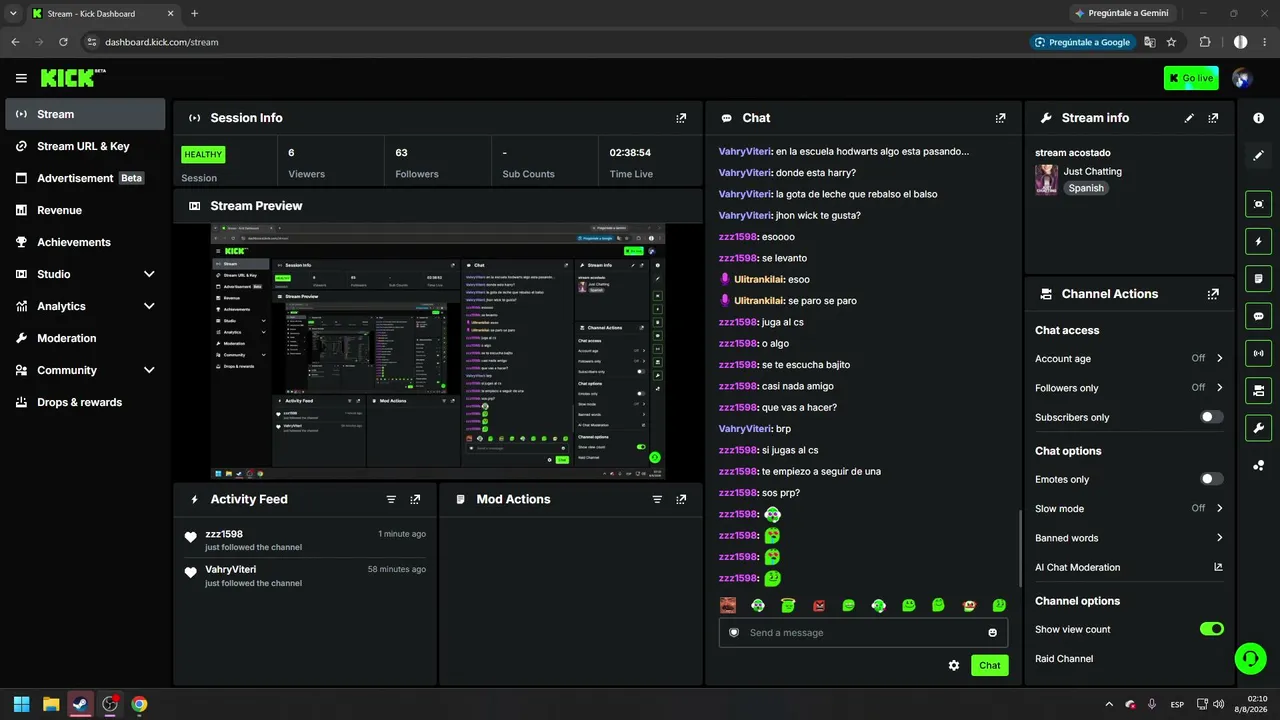Screen dimensions: 1280x720
Task: Filter the Activity Feed
Action: click(x=391, y=499)
